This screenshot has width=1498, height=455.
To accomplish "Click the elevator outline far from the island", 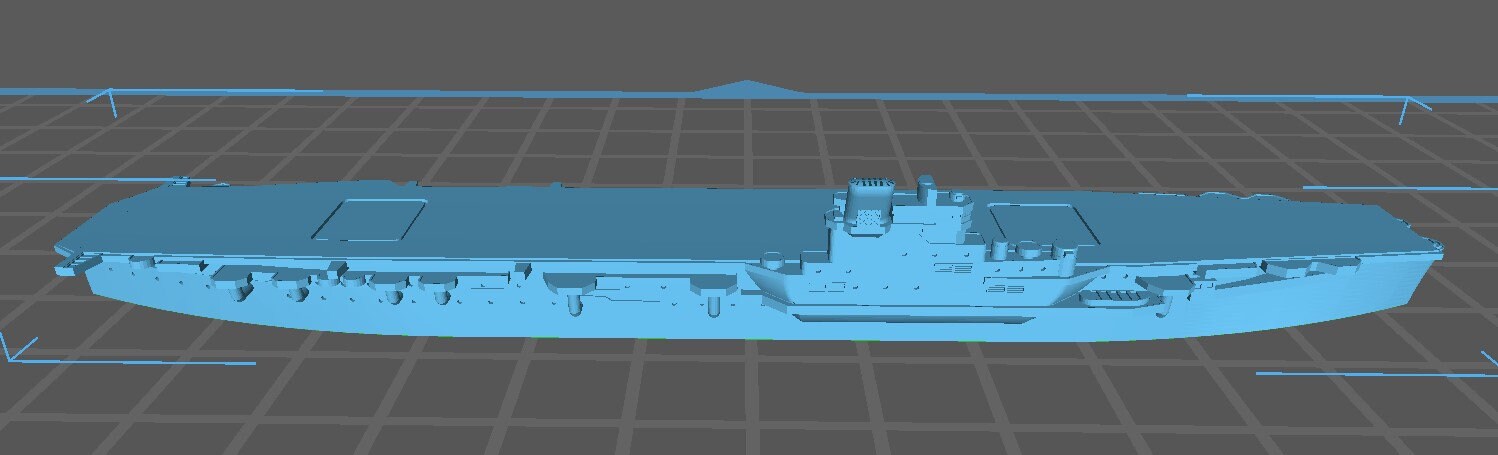I will 372,217.
